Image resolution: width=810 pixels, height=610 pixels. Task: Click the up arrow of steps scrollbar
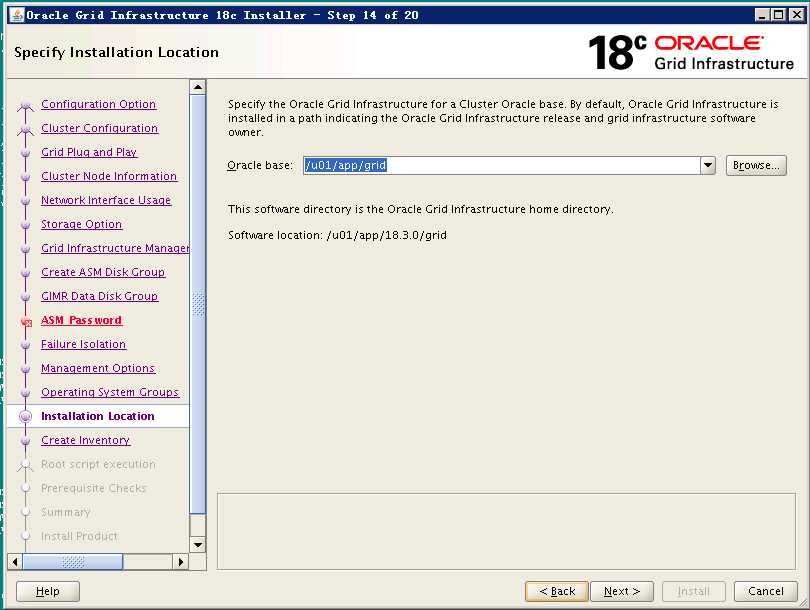click(198, 87)
